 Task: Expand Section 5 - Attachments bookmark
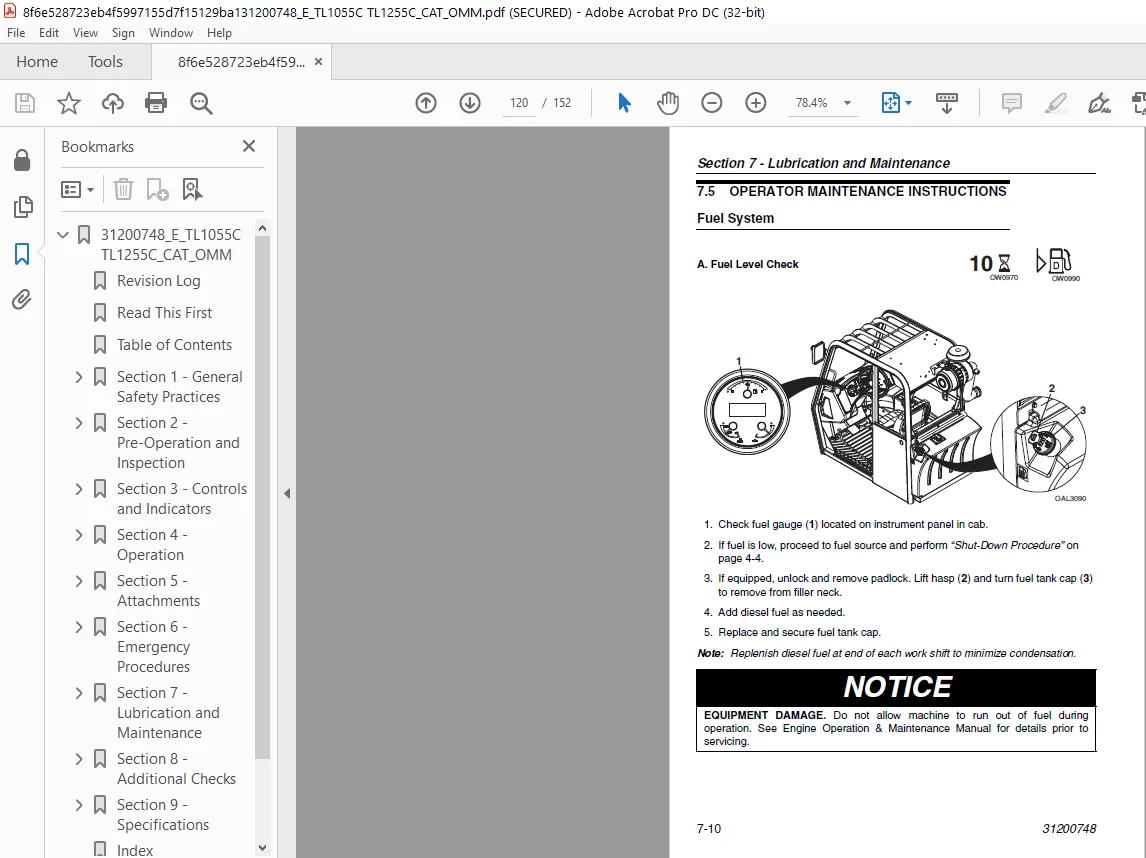79,581
